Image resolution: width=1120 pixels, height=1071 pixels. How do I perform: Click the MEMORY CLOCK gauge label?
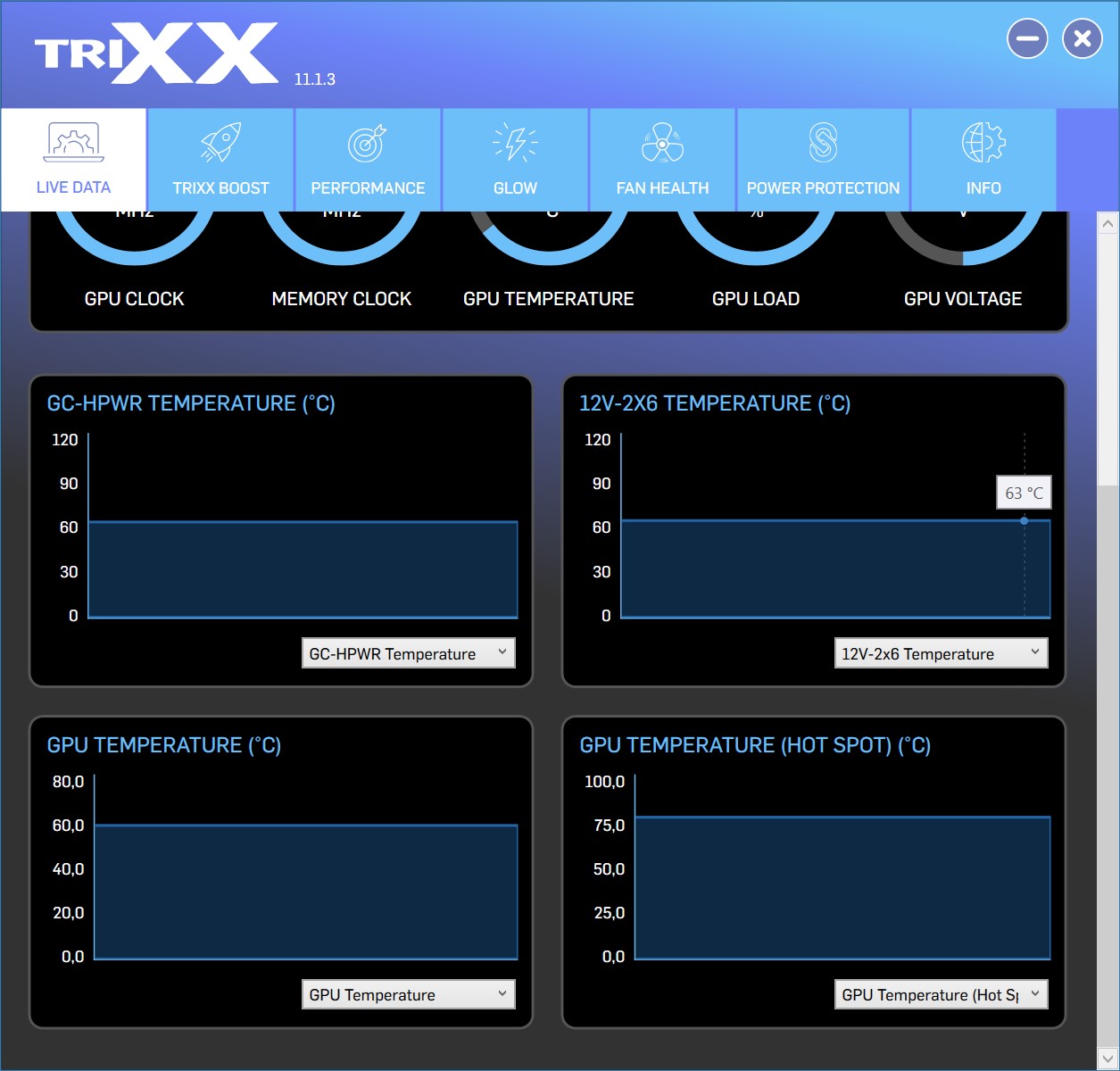tap(342, 299)
